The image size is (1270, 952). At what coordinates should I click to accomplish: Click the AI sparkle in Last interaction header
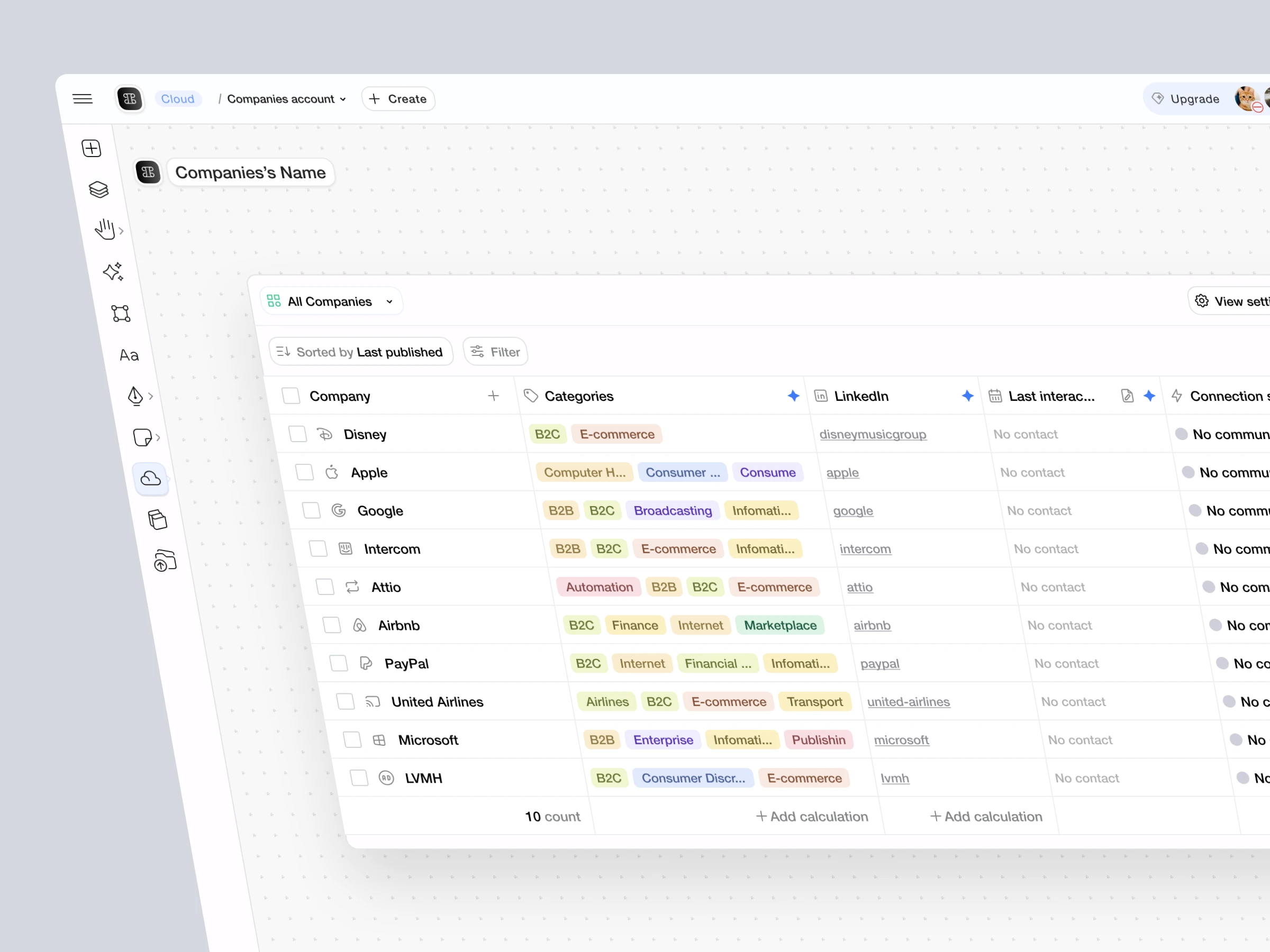[1149, 396]
